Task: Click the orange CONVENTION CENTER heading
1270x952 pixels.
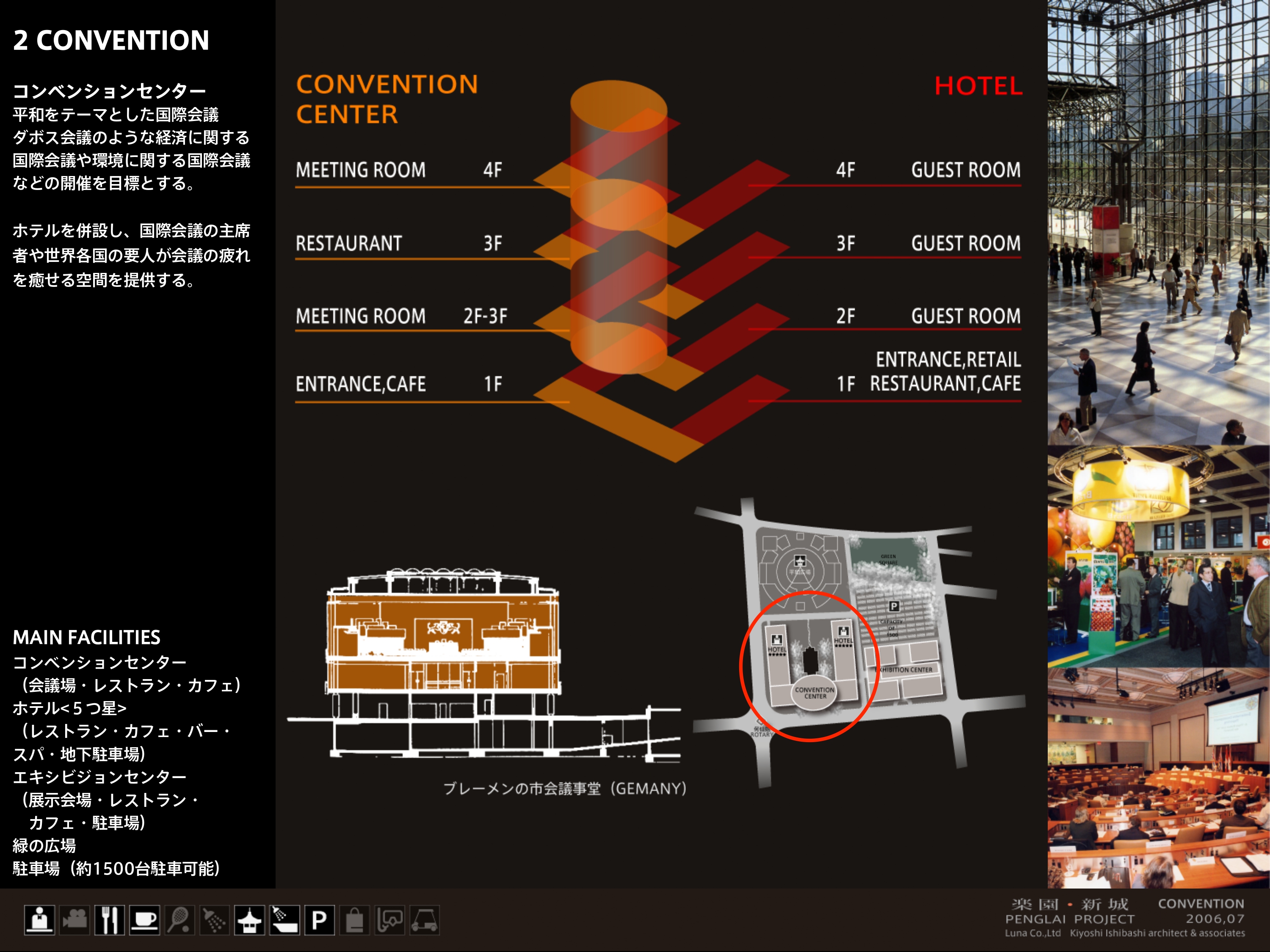Action: (387, 99)
